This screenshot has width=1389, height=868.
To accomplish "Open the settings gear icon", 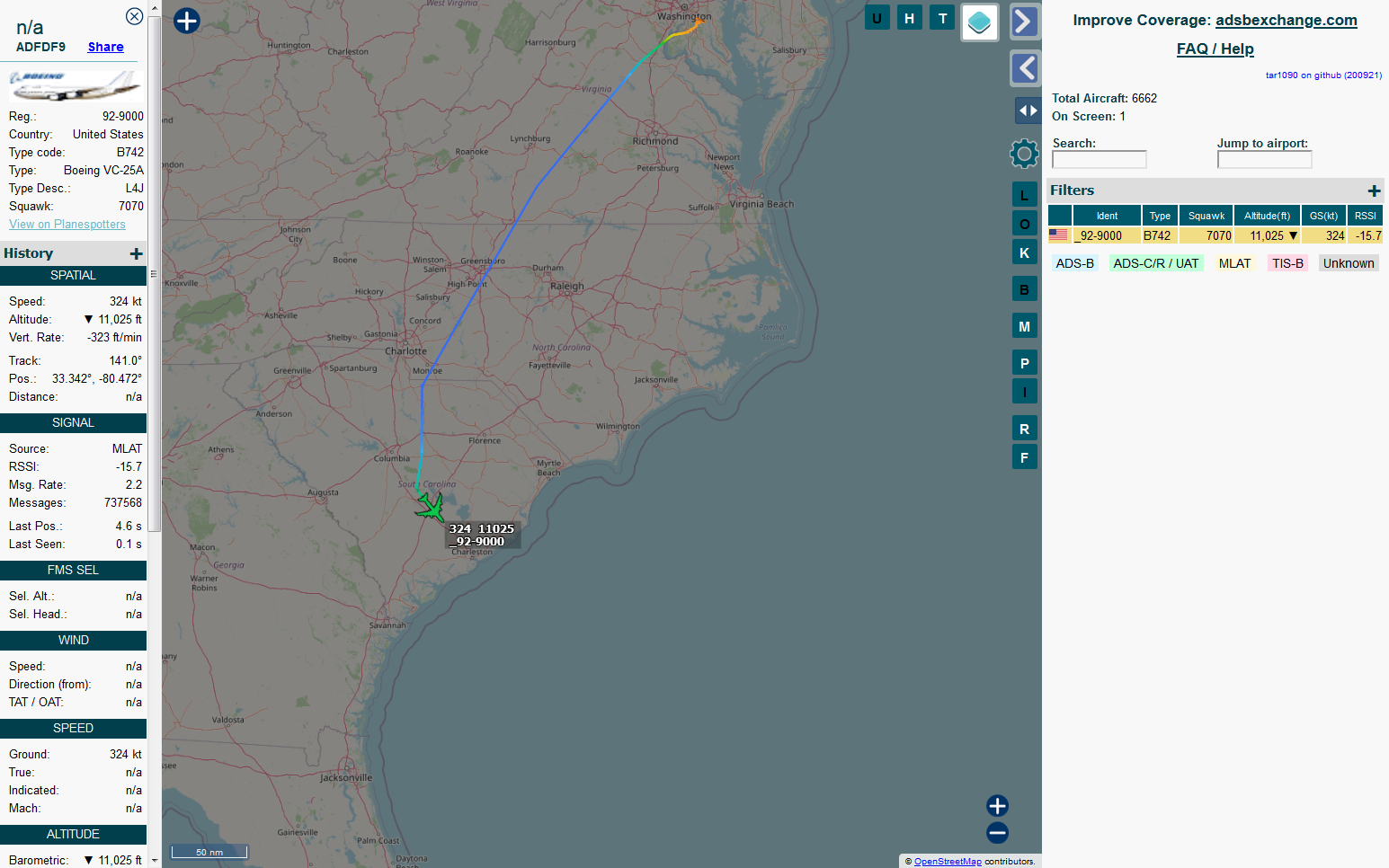I will point(1024,154).
